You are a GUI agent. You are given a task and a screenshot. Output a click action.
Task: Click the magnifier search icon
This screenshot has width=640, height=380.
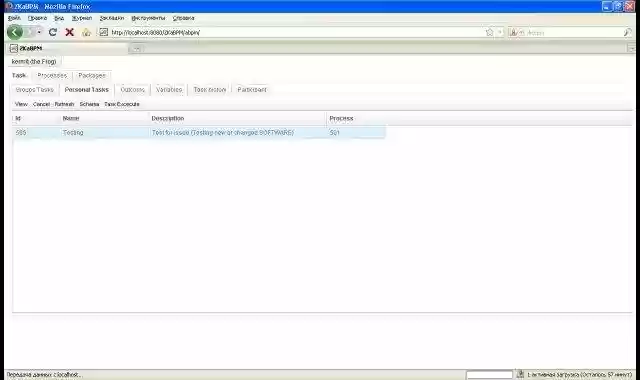point(628,32)
